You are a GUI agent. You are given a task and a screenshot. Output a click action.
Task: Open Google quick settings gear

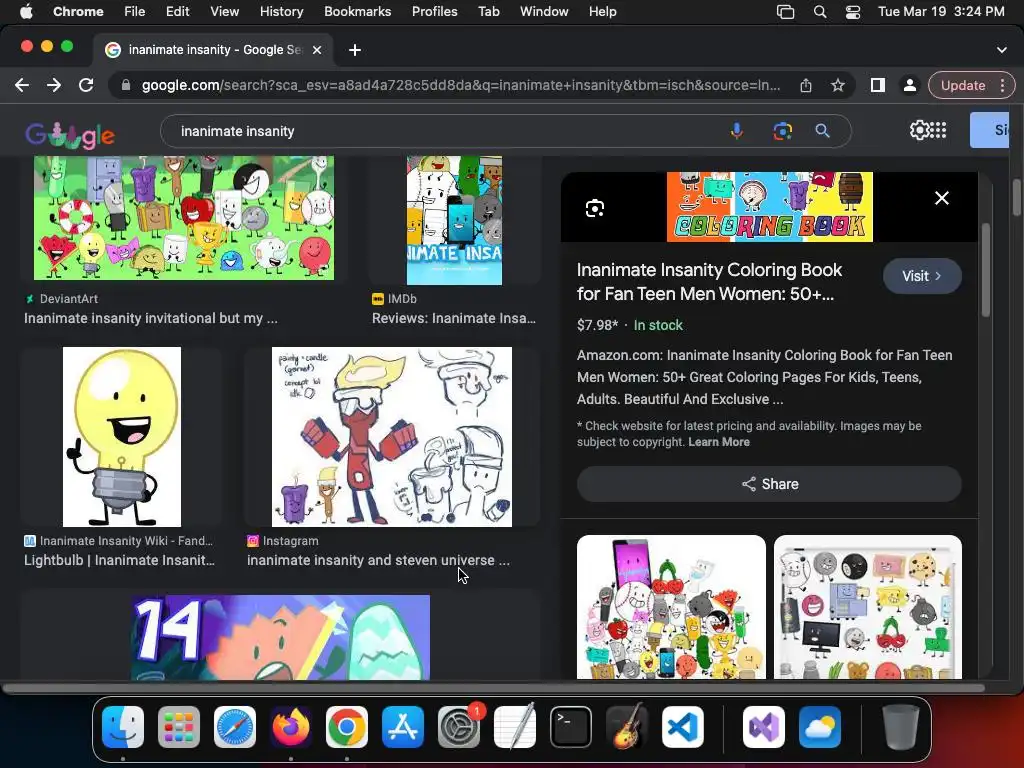point(919,130)
